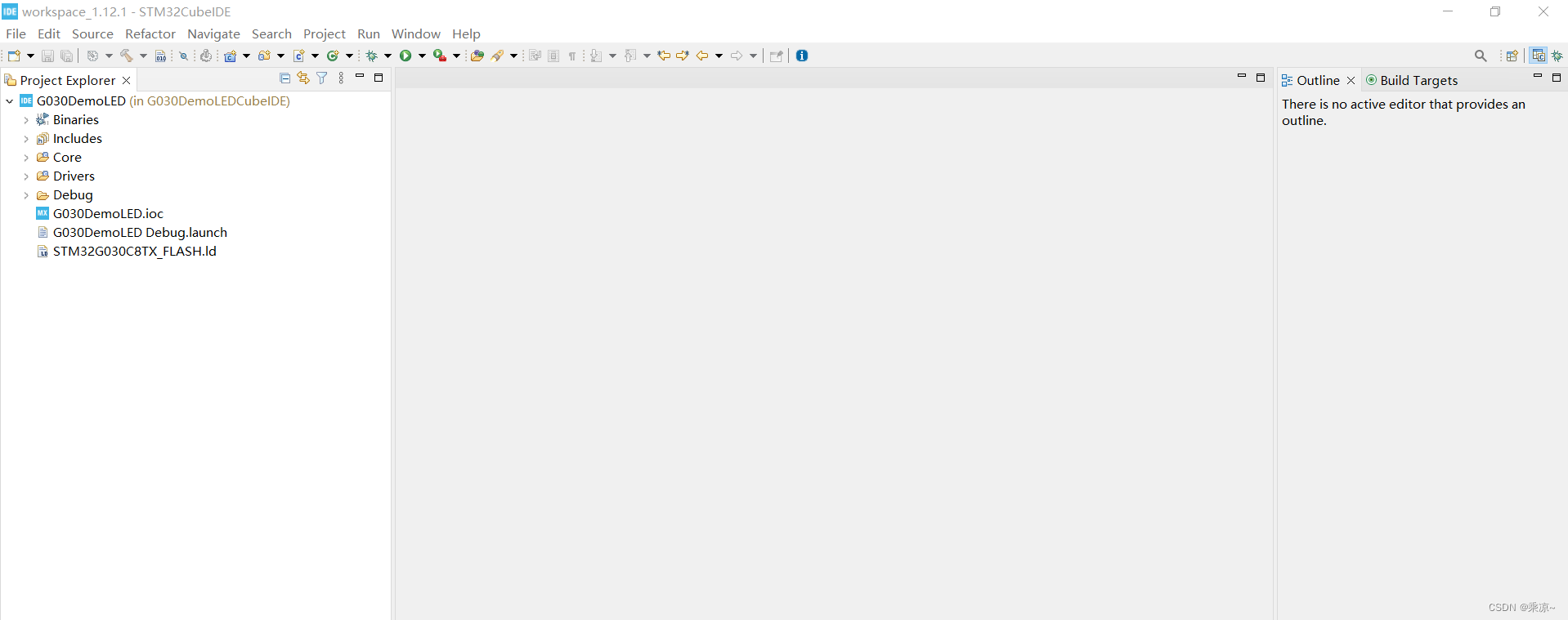This screenshot has height=620, width=1568.
Task: Open the Run menu
Action: tap(369, 33)
